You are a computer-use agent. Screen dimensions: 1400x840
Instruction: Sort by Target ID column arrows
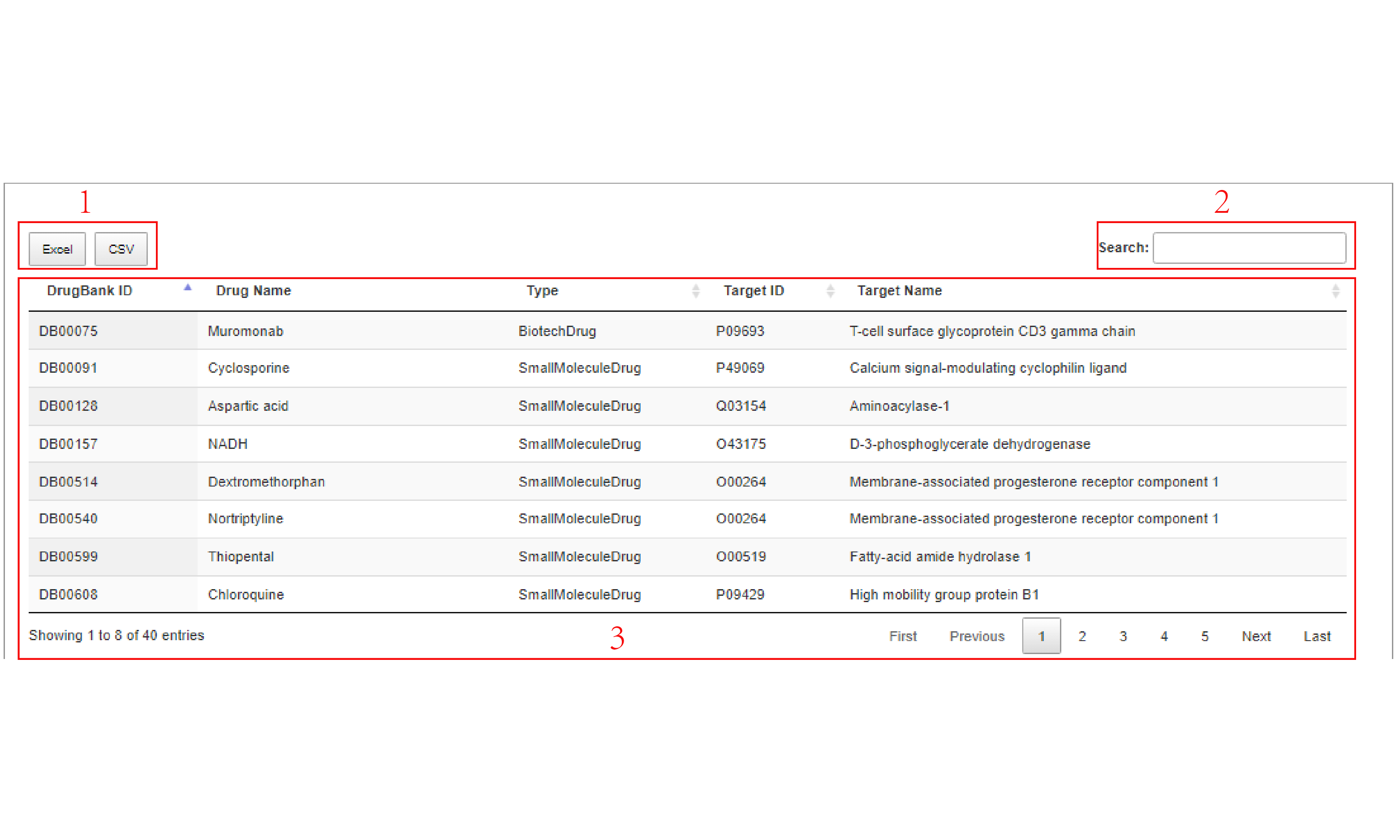coord(830,291)
